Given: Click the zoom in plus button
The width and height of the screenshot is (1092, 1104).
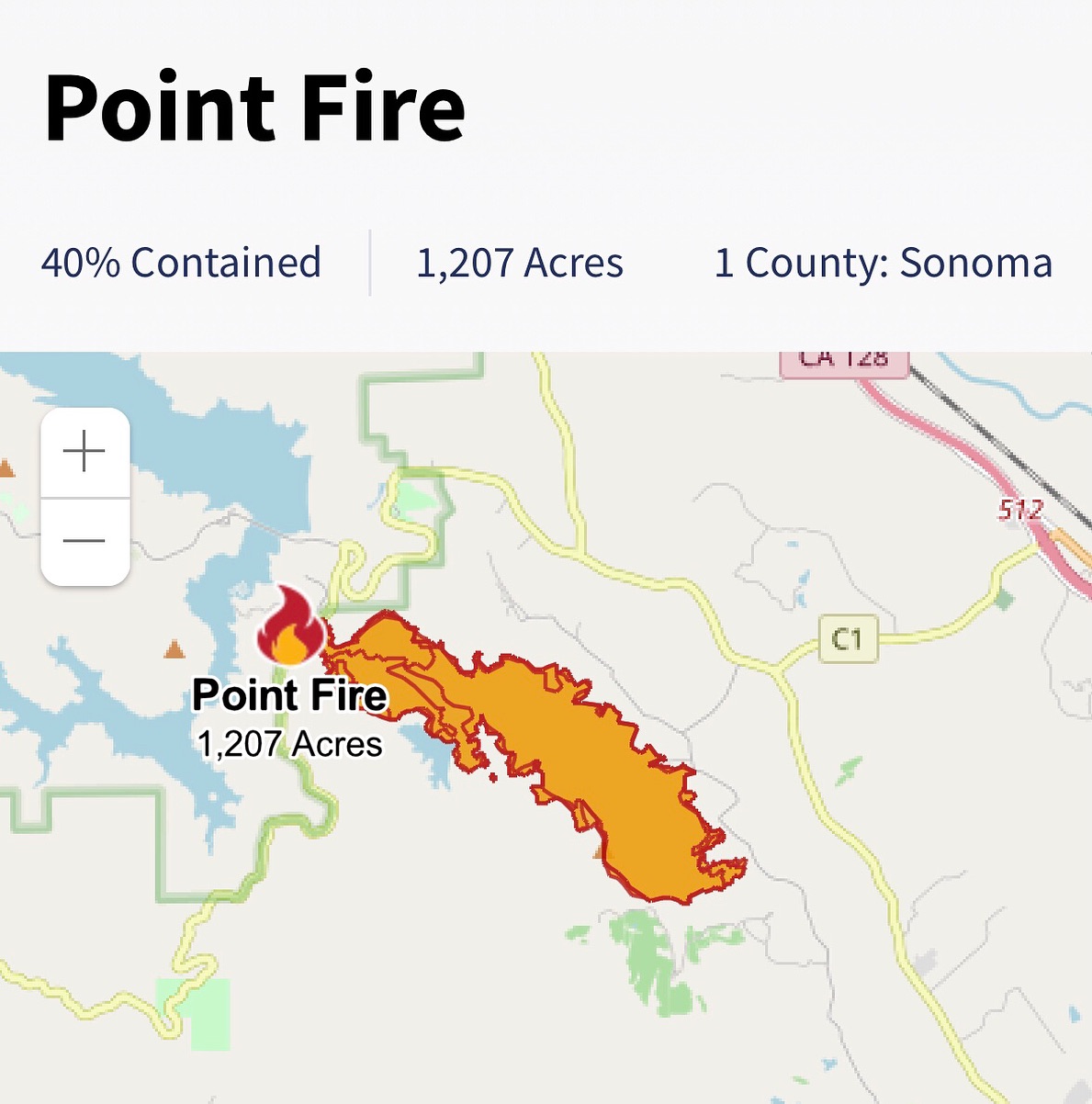Looking at the screenshot, I should point(84,453).
